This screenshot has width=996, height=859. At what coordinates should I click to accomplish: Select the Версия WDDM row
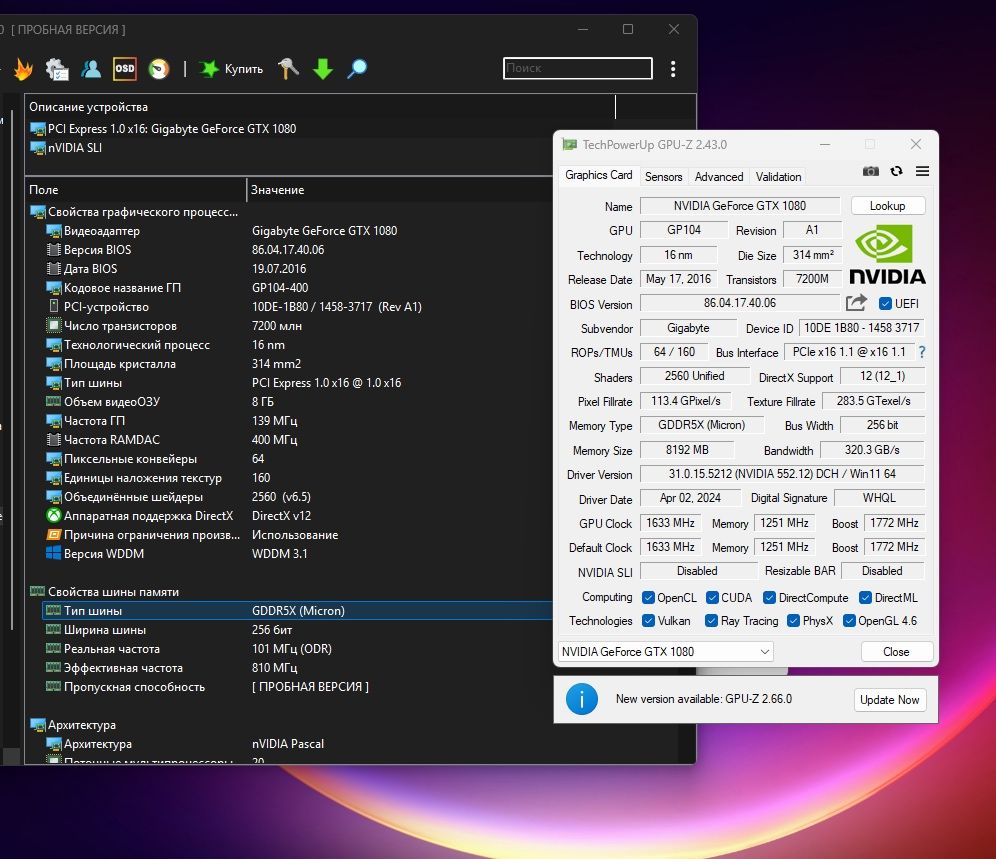click(x=299, y=554)
